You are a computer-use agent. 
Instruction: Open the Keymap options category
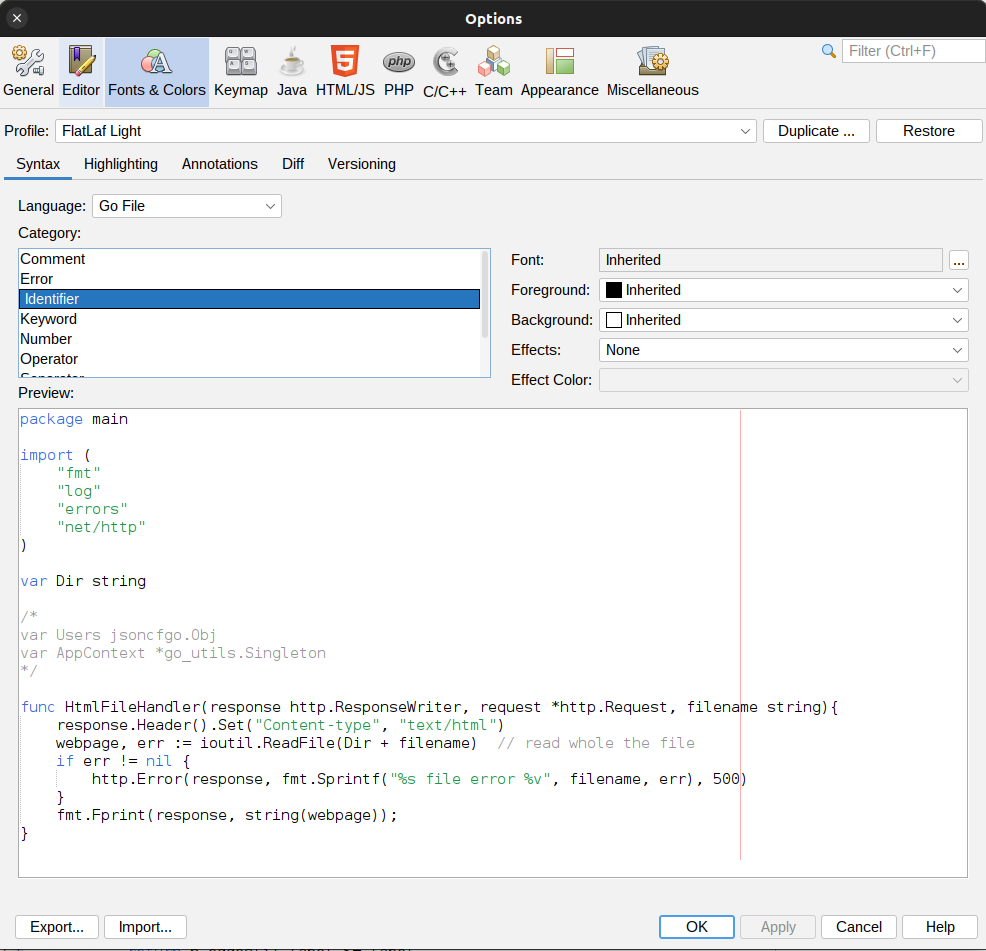241,72
